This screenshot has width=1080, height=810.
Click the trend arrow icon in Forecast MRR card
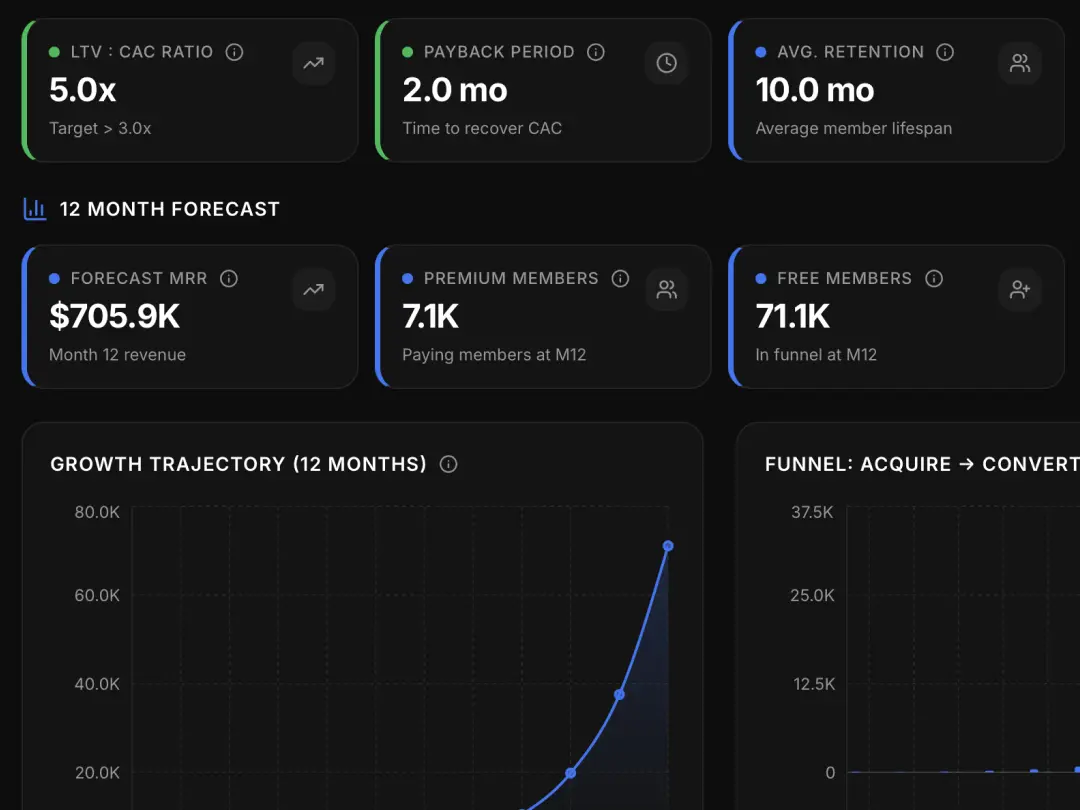pyautogui.click(x=314, y=290)
